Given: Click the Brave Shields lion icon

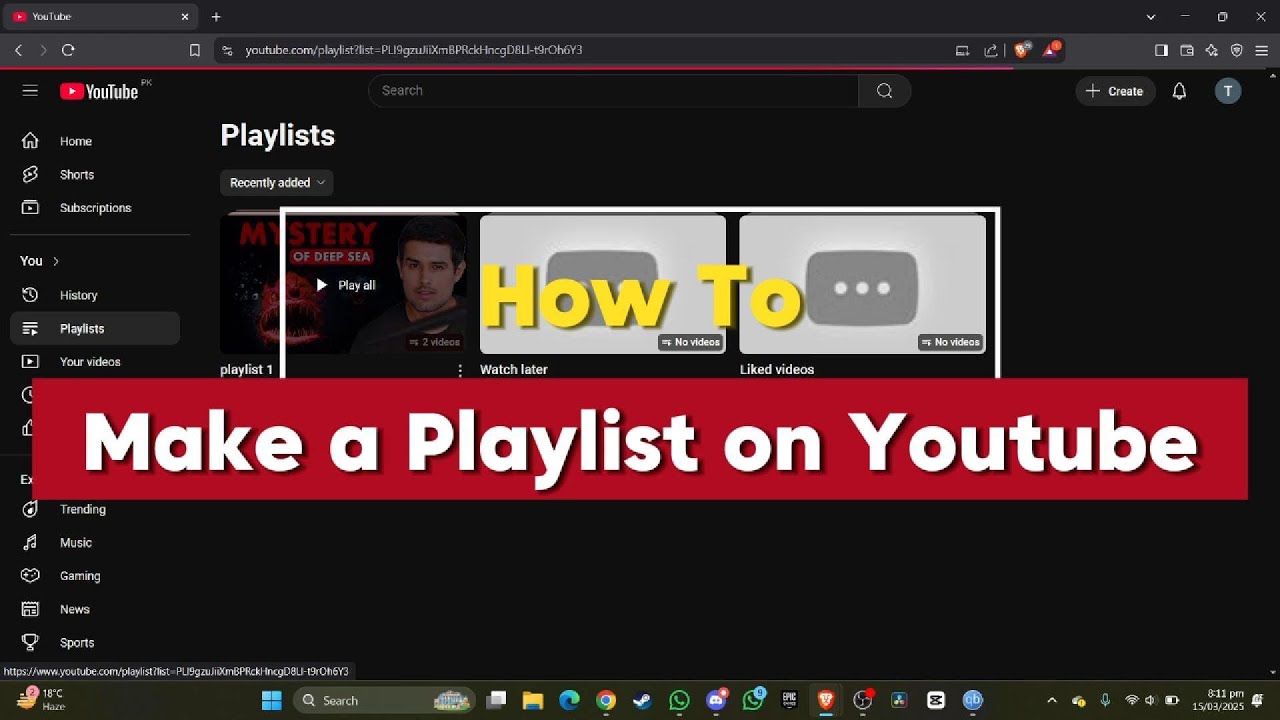Looking at the screenshot, I should tap(1022, 50).
